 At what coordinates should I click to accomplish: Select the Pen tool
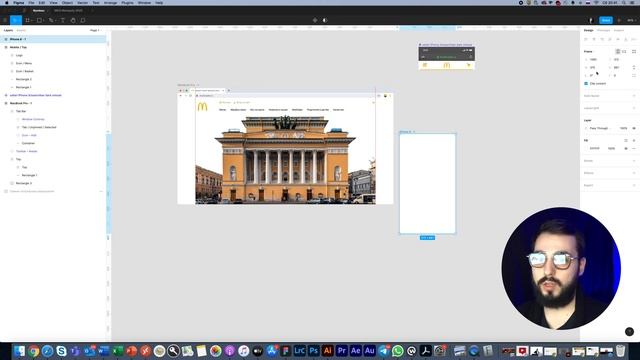(x=51, y=20)
